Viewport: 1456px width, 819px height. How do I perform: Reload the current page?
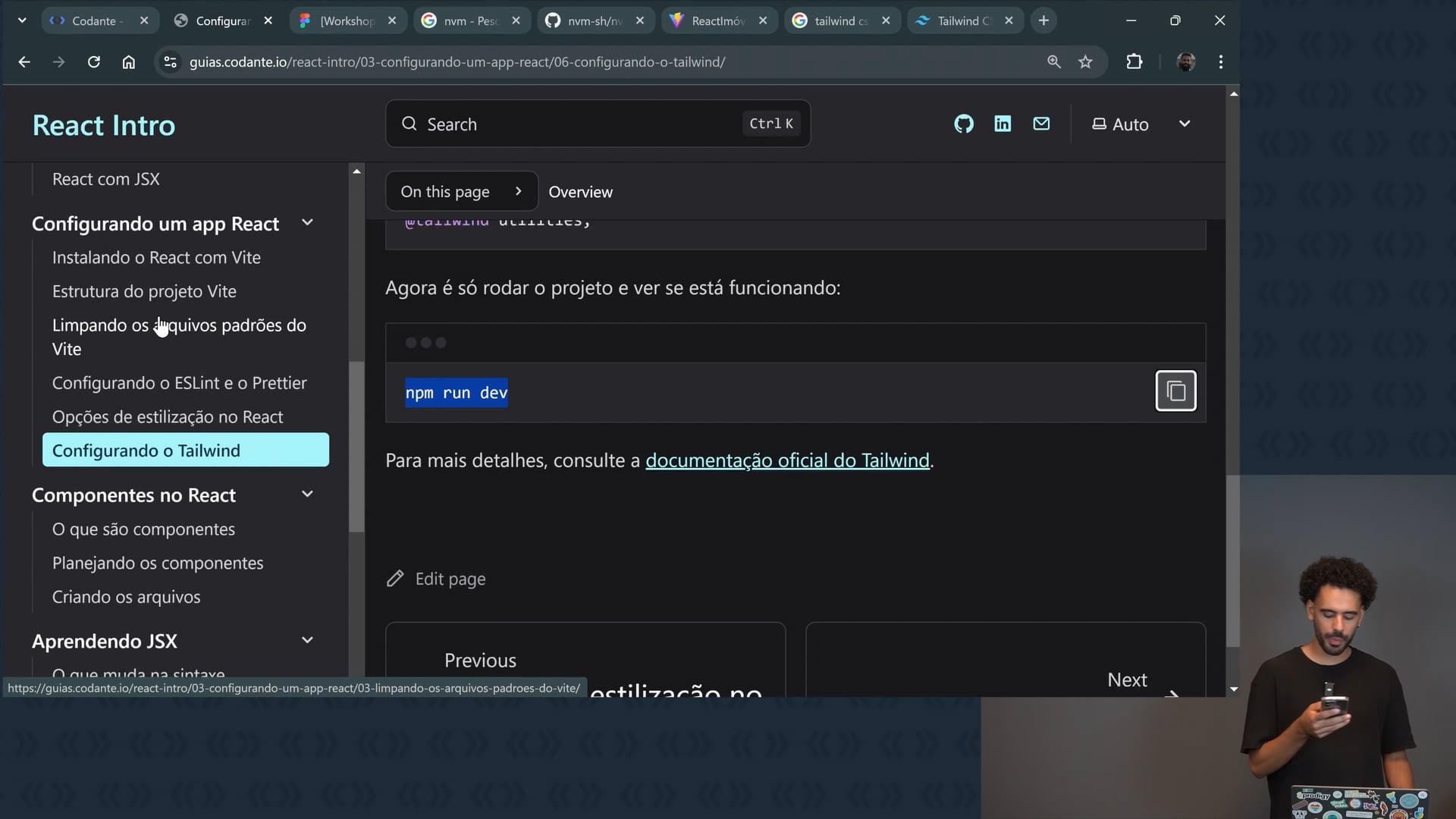[94, 62]
